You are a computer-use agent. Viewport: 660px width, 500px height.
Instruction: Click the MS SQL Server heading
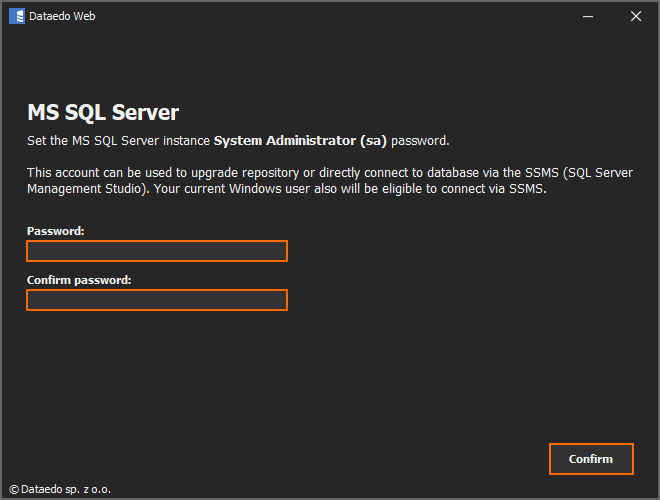coord(103,112)
